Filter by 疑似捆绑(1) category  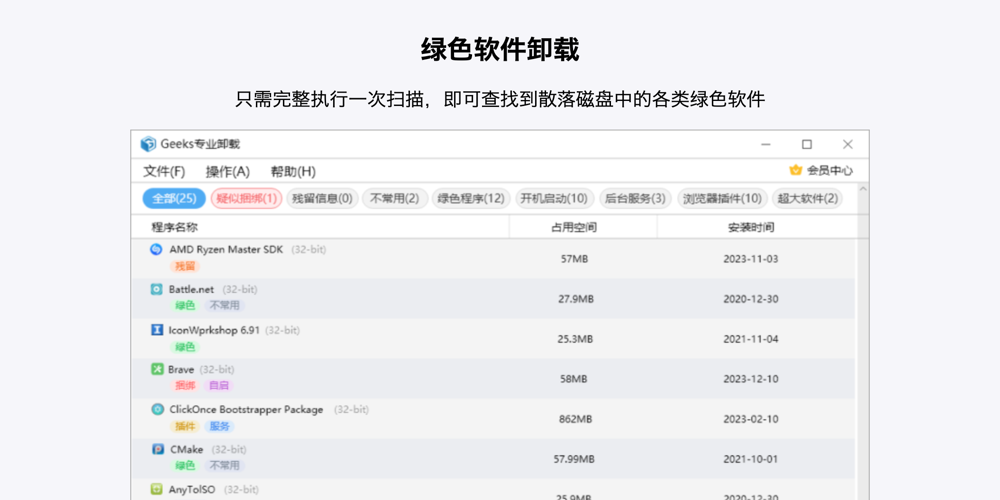(246, 198)
